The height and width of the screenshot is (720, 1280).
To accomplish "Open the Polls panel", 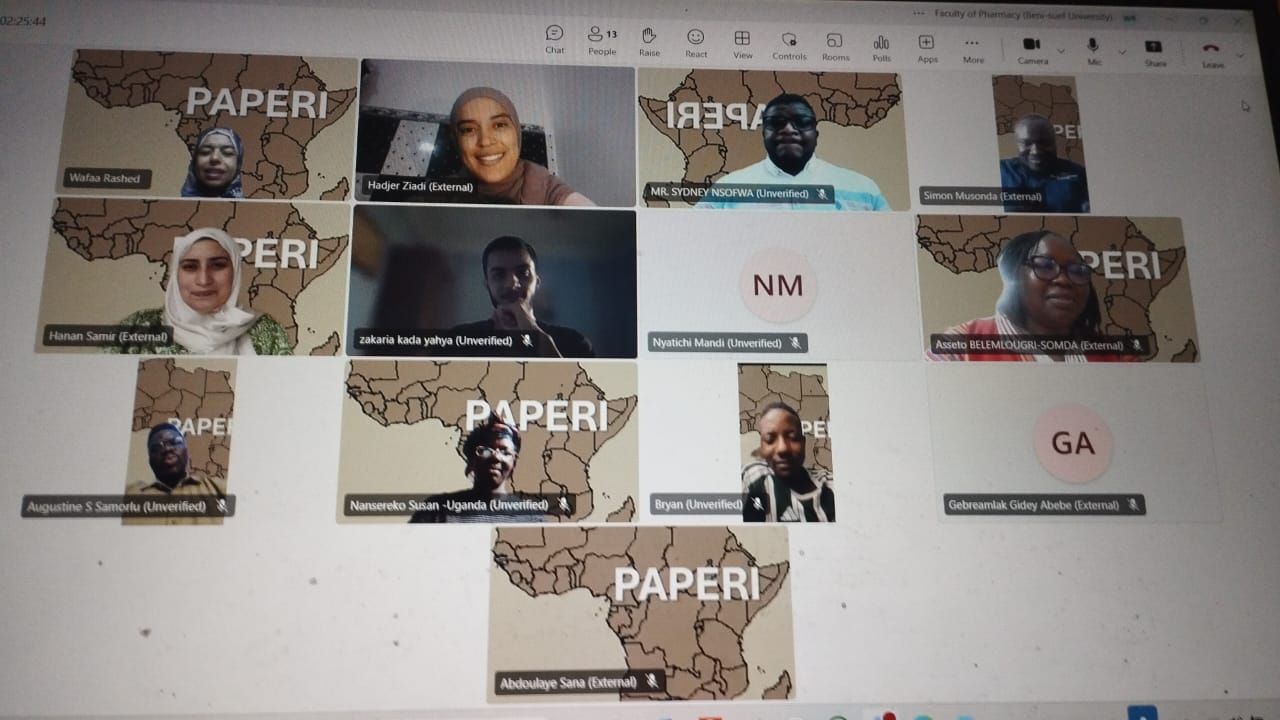I will pyautogui.click(x=881, y=46).
